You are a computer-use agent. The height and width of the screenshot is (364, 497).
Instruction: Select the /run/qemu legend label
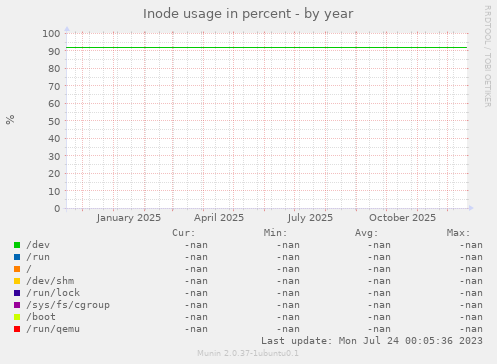tap(53, 329)
